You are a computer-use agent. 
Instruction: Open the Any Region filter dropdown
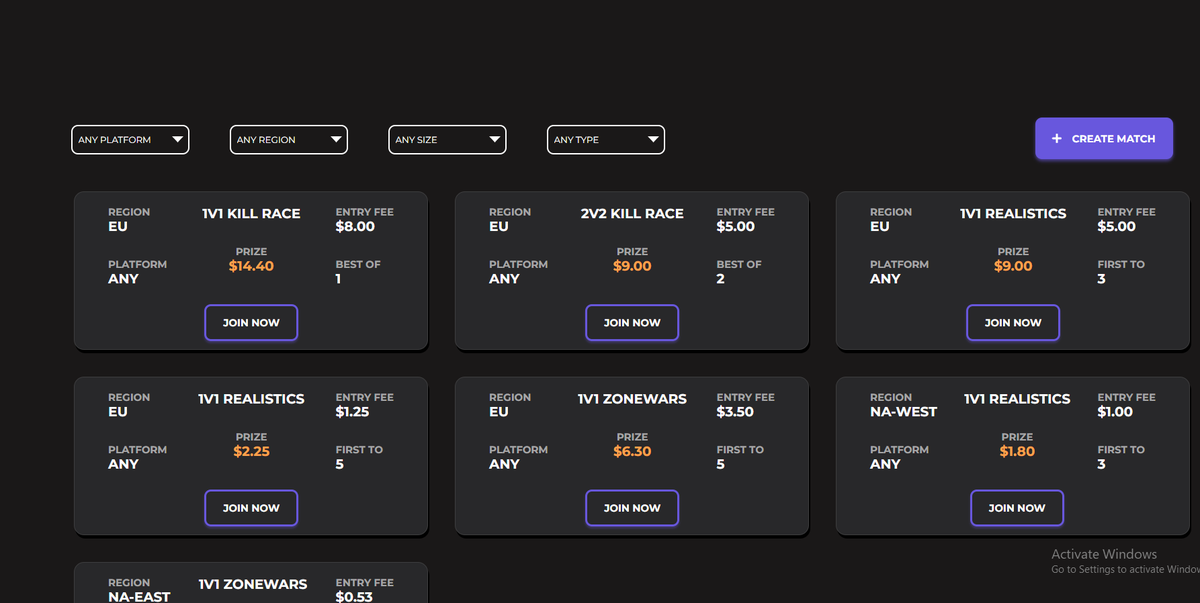289,140
